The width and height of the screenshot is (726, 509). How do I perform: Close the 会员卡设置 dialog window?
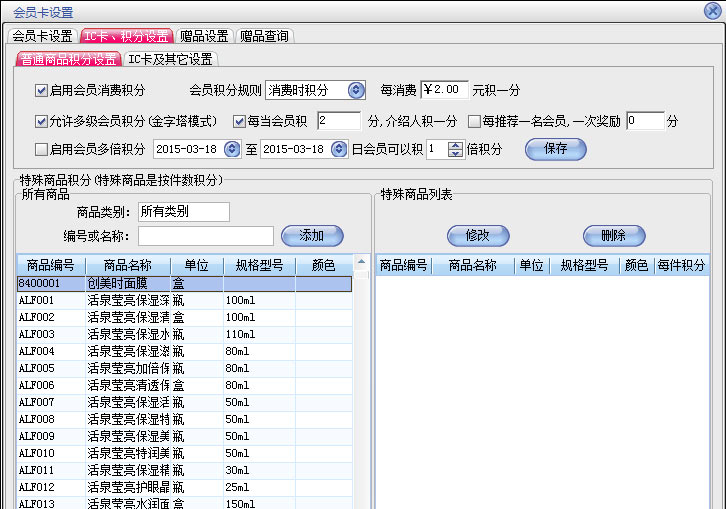711,11
